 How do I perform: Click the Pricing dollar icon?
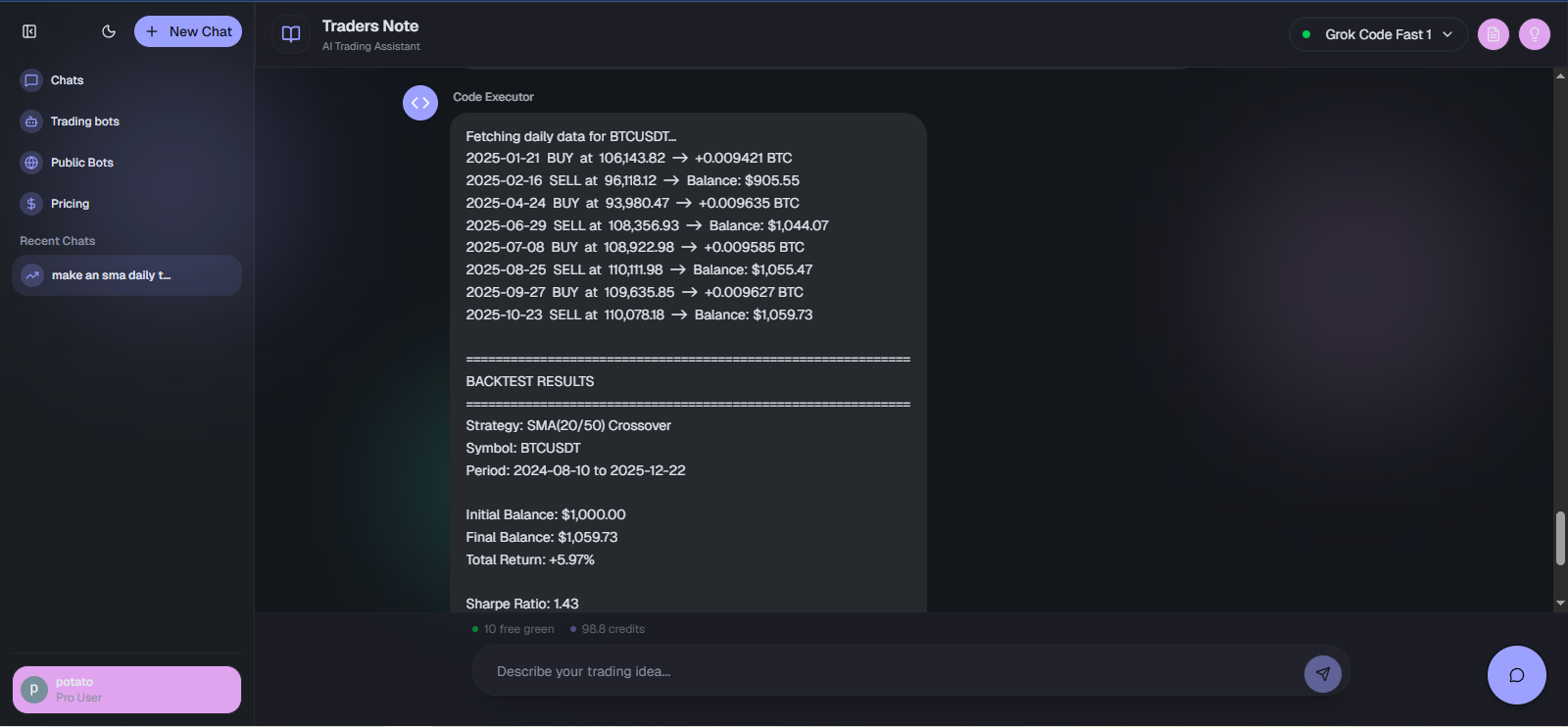31,204
